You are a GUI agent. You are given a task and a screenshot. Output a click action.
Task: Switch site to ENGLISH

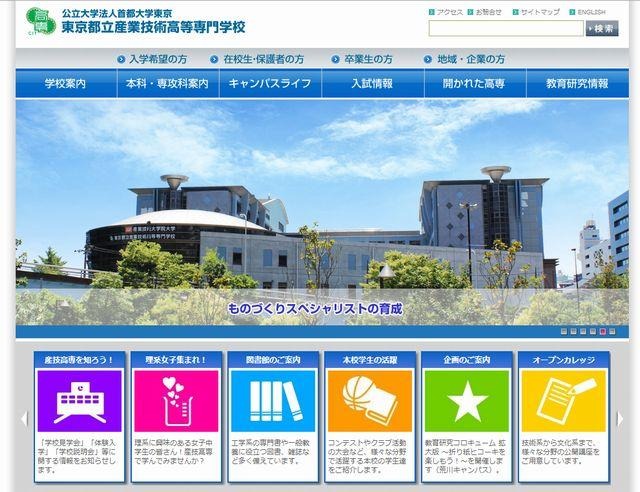coord(591,12)
